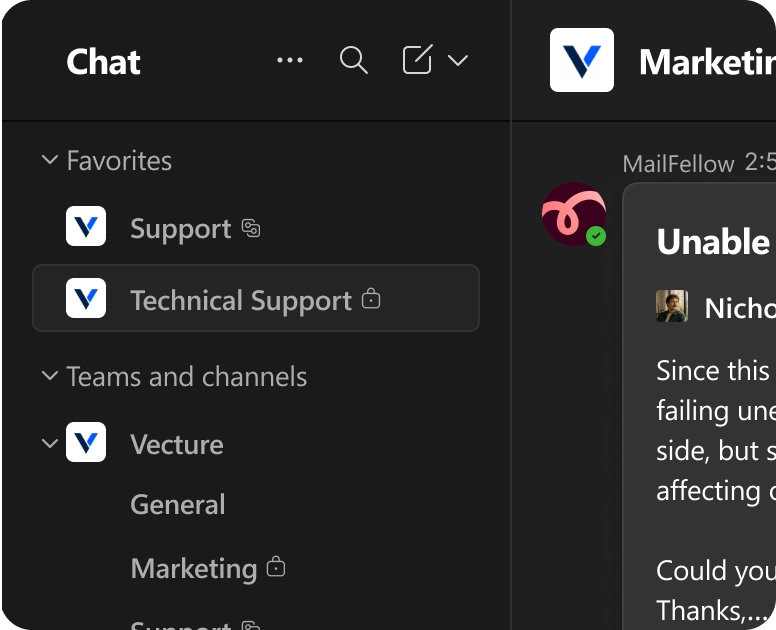776x630 pixels.
Task: Click the search magnifier icon
Action: pyautogui.click(x=353, y=60)
